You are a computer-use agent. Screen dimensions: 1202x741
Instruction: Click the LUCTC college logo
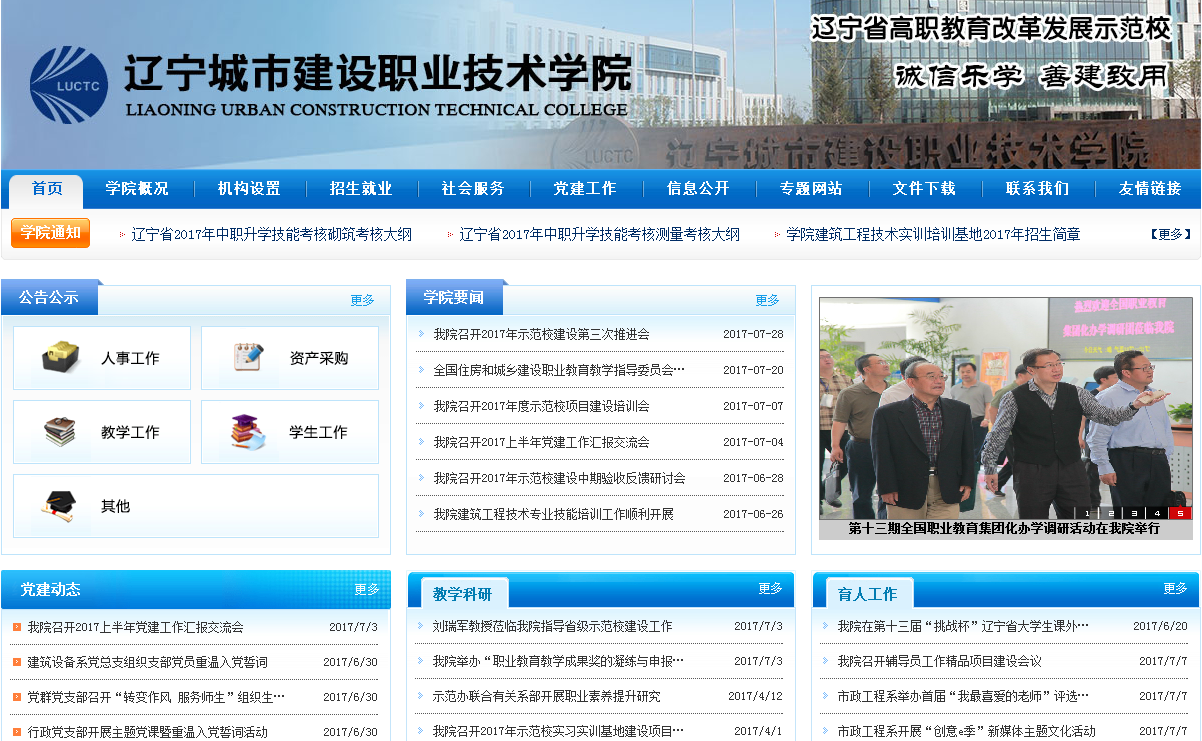click(x=68, y=84)
